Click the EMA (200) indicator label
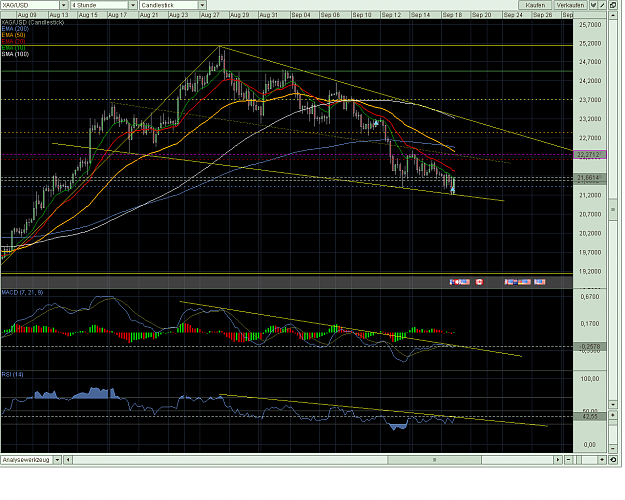This screenshot has height=500, width=625. [14, 29]
